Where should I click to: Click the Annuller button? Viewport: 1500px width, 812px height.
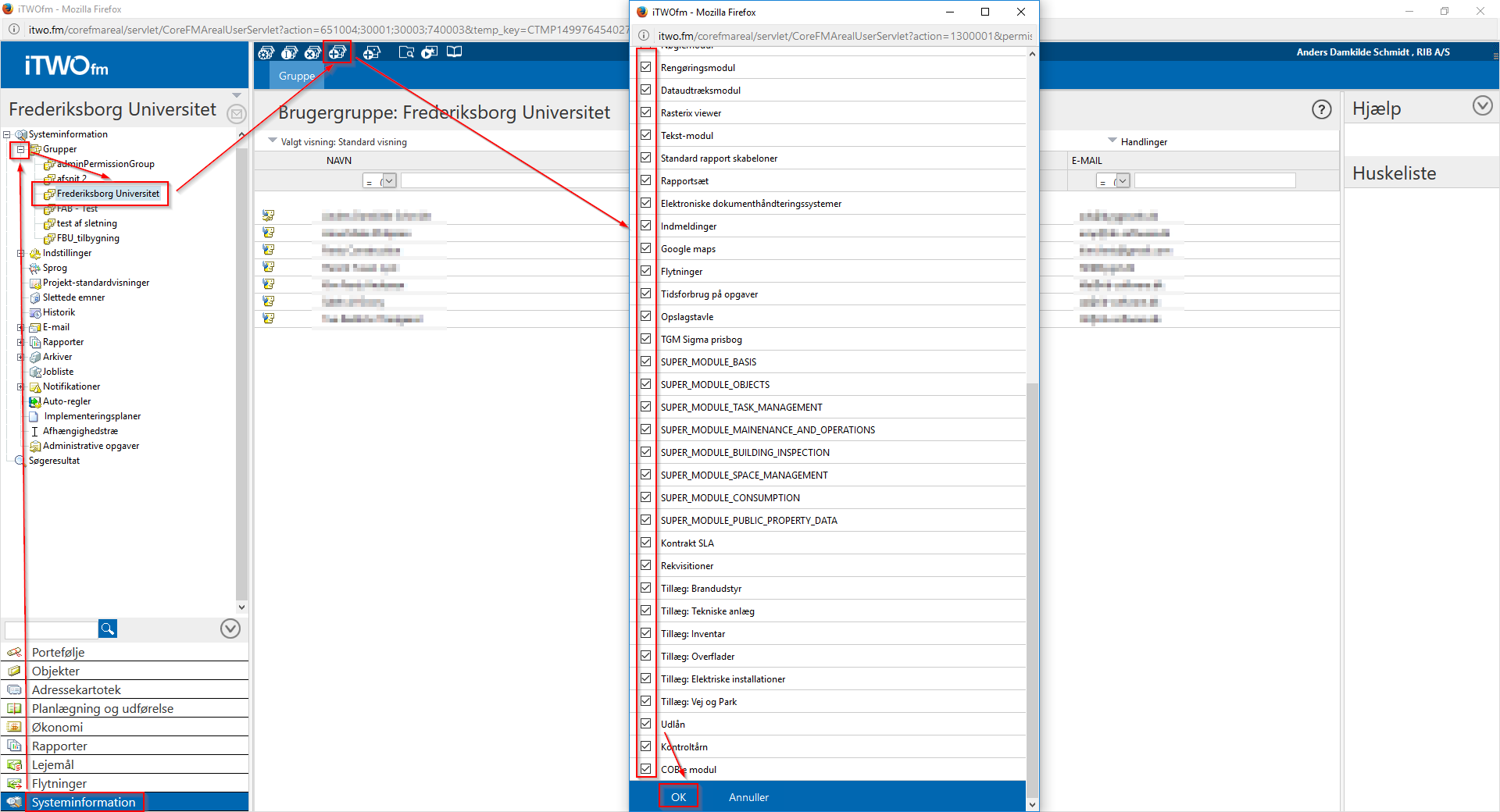click(748, 797)
